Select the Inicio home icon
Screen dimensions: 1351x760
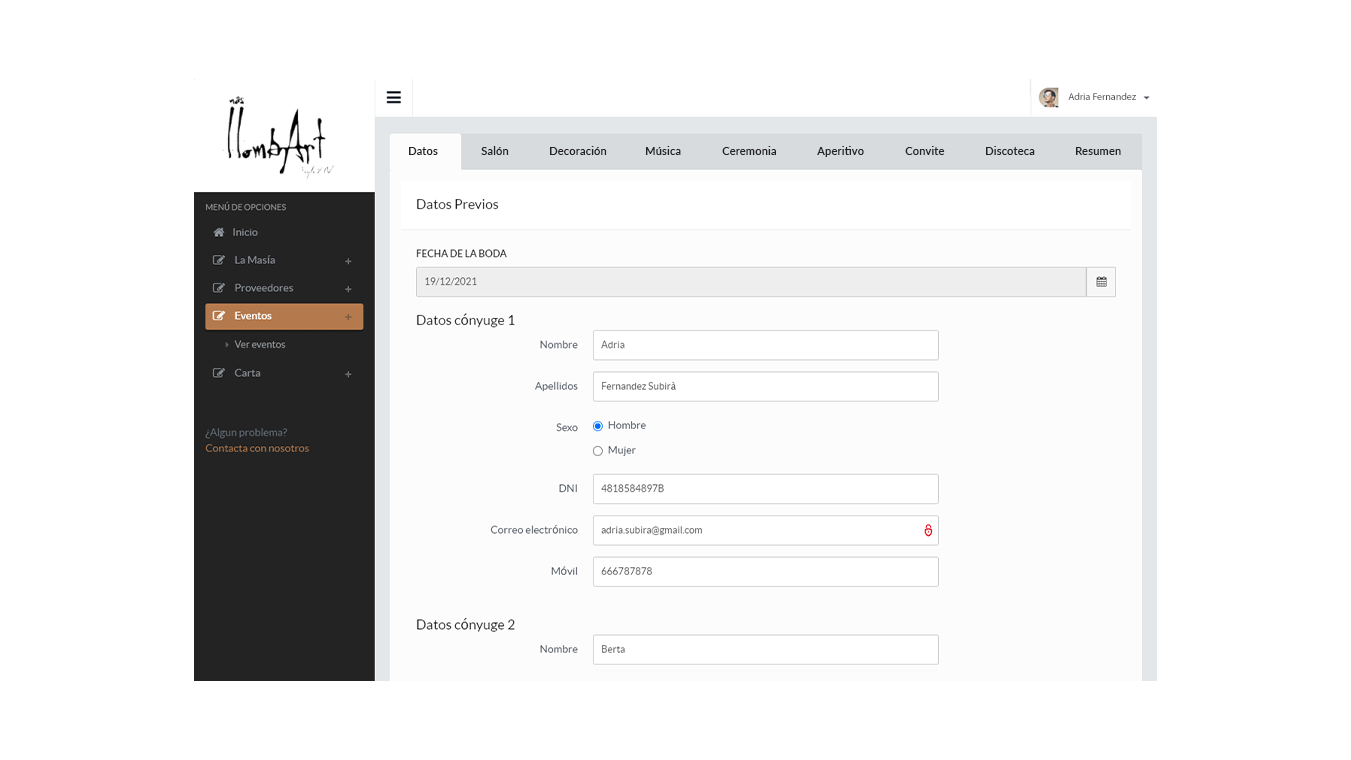(218, 231)
